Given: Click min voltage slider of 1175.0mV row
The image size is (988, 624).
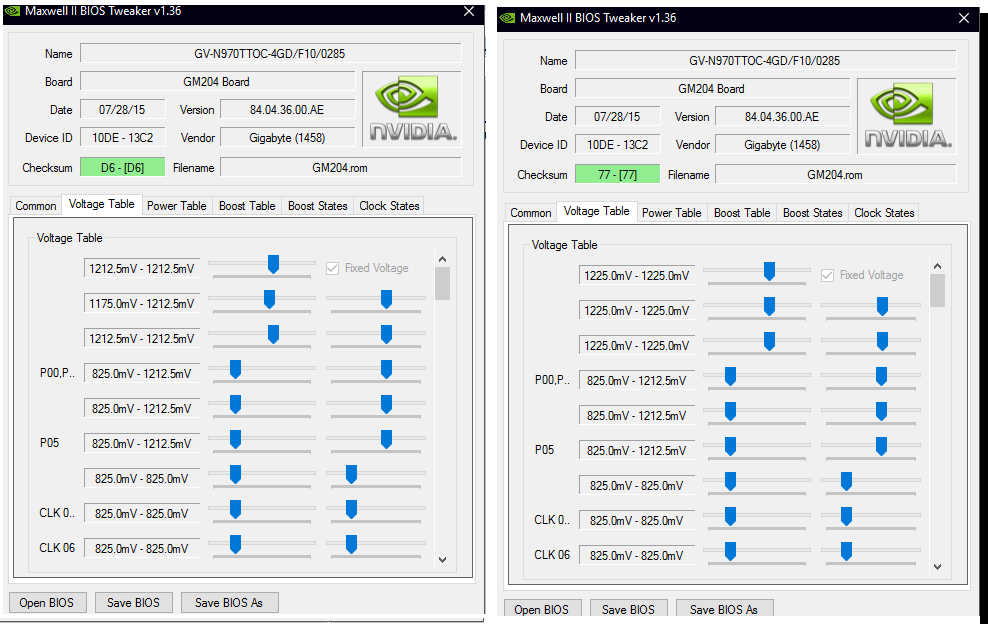Looking at the screenshot, I should 269,299.
